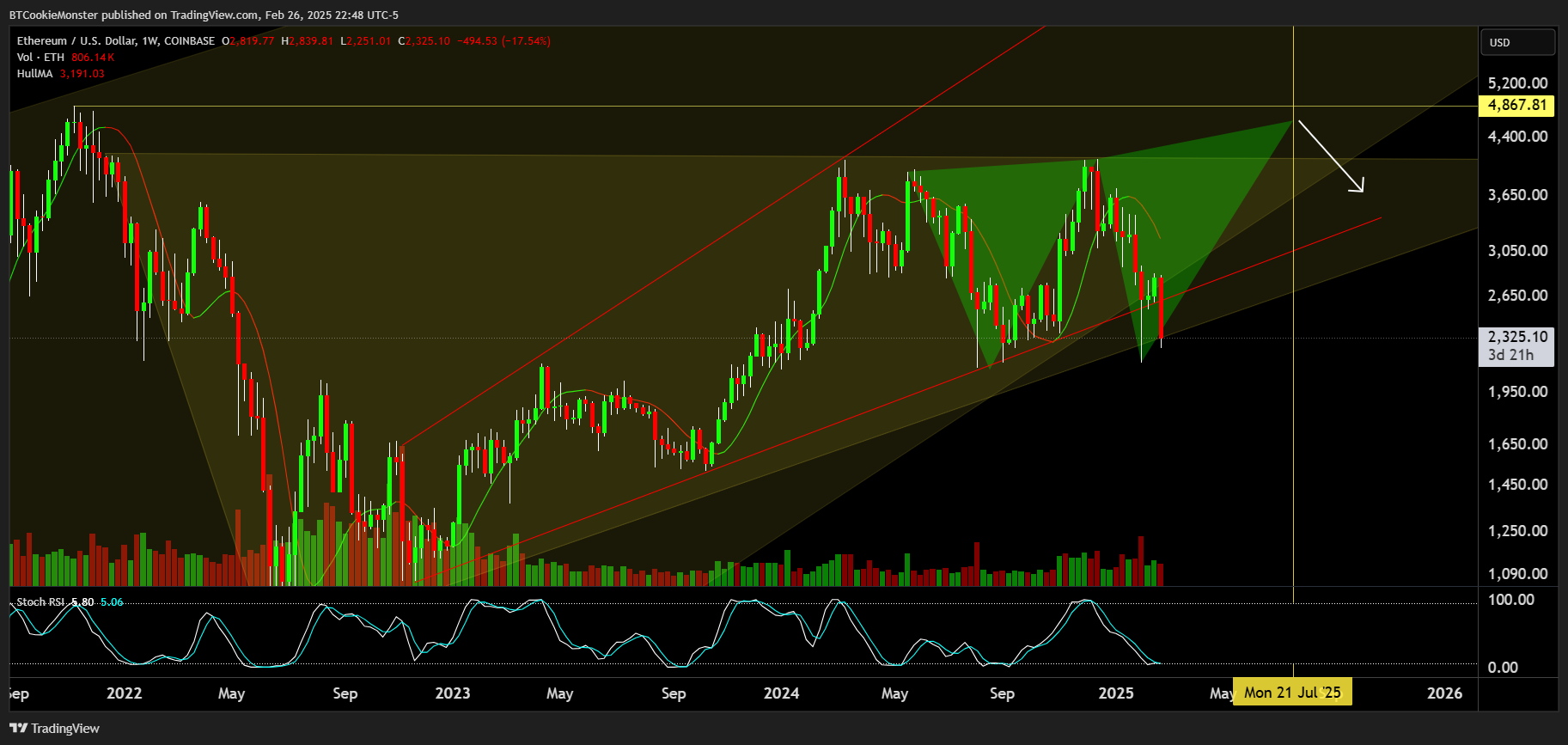Click the 2025 label on time axis
The height and width of the screenshot is (745, 1568).
(1116, 693)
